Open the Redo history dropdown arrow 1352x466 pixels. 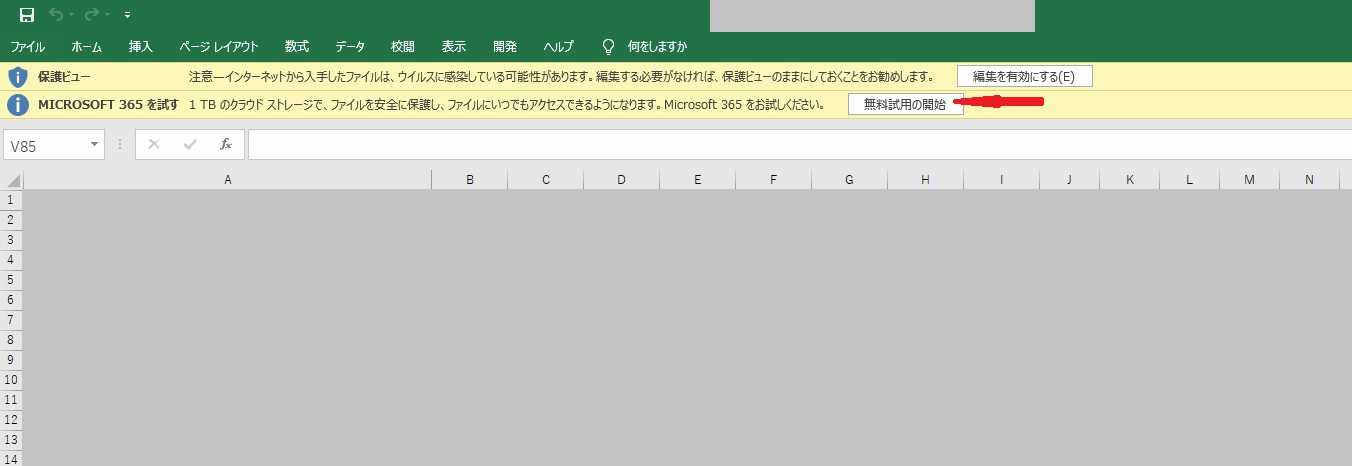tap(108, 15)
